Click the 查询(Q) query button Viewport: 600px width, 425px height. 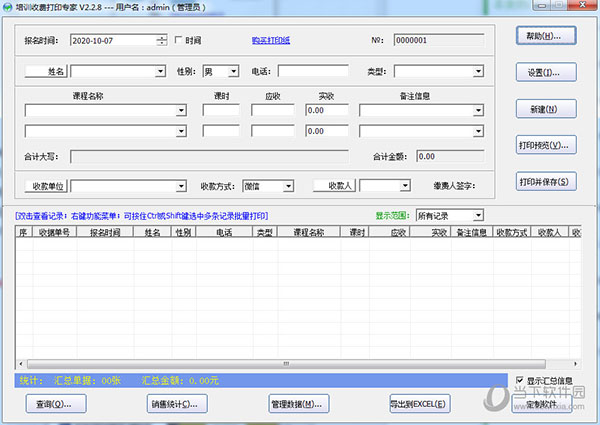tap(56, 404)
